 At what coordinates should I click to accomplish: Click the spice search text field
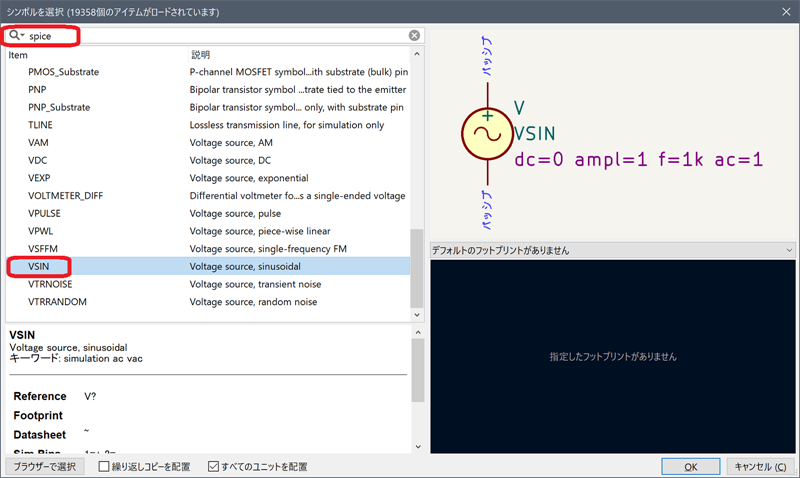pyautogui.click(x=214, y=36)
